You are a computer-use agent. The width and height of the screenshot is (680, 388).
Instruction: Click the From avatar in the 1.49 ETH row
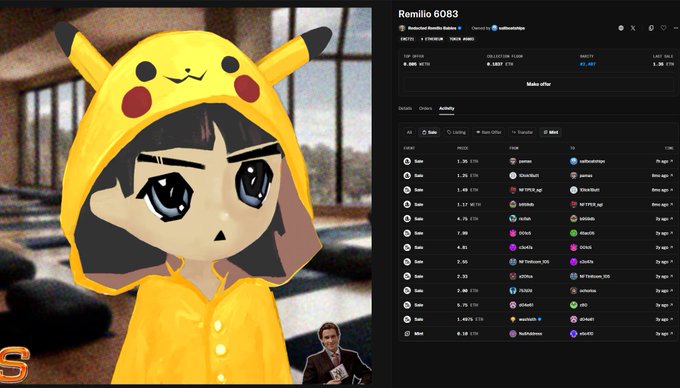pos(513,190)
